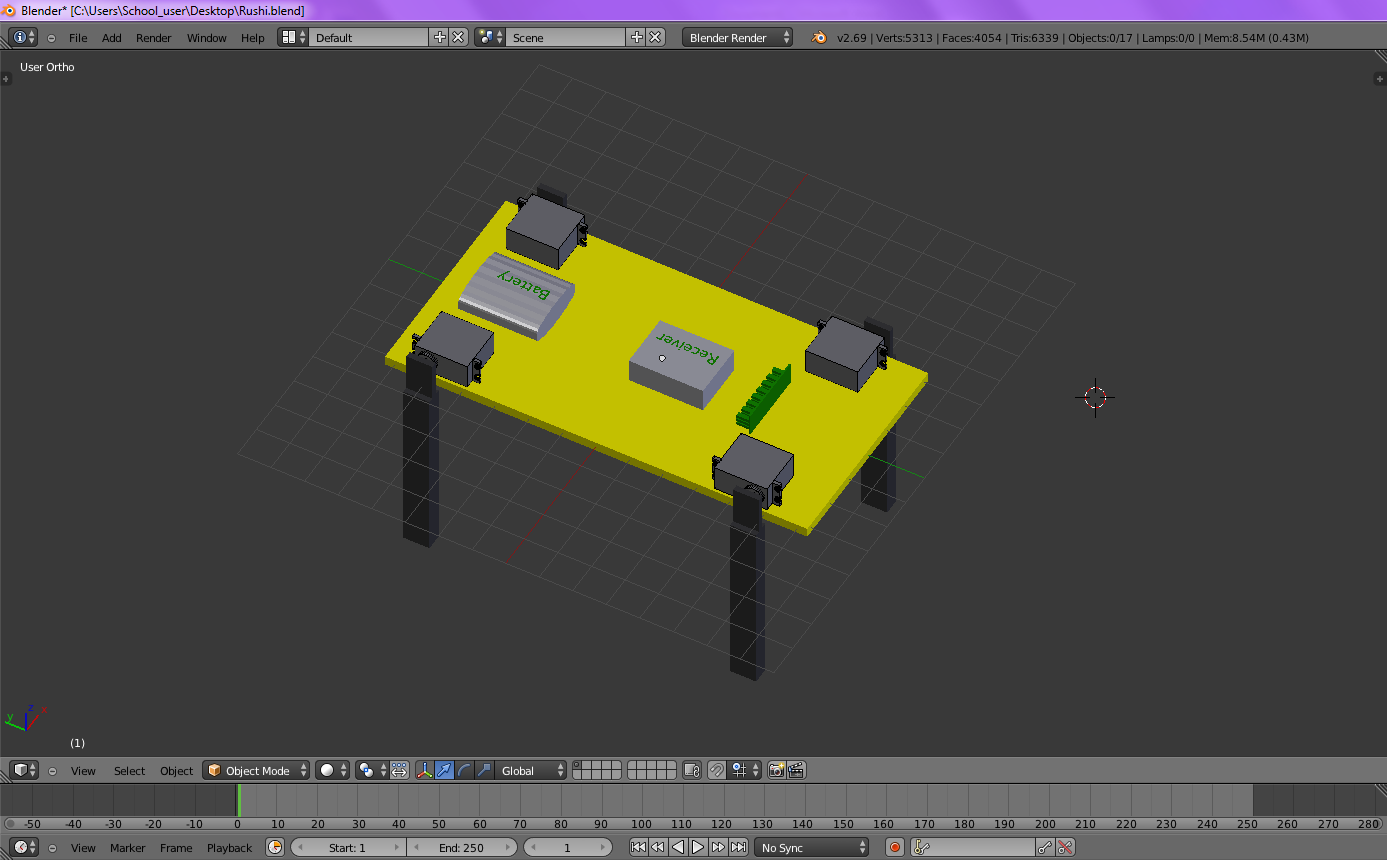Toggle use preview range clock icon
This screenshot has width=1387, height=860.
[x=275, y=847]
